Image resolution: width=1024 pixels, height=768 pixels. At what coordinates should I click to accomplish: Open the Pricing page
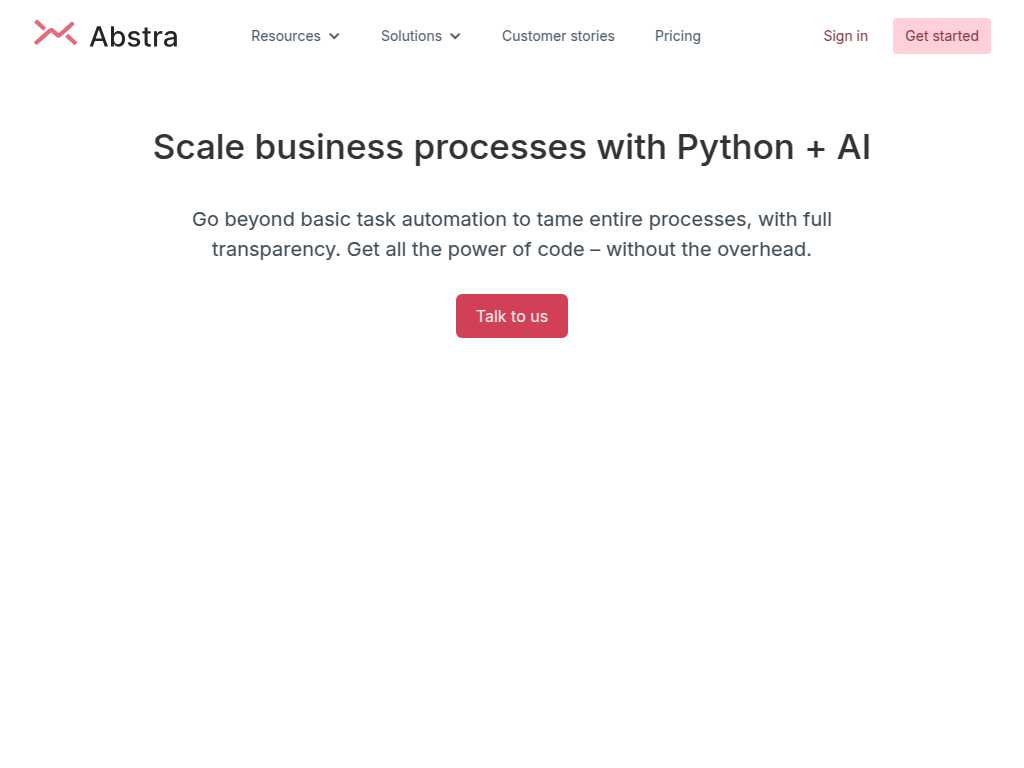point(678,36)
